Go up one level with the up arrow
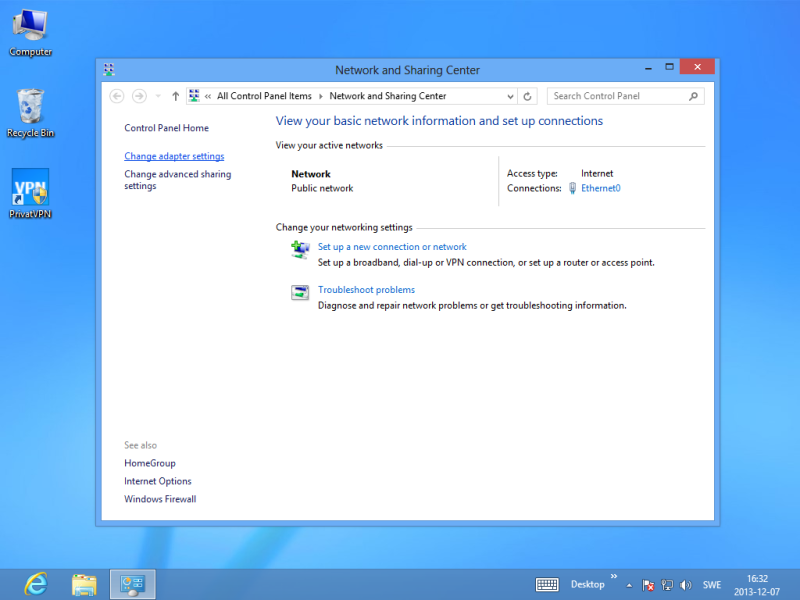The height and width of the screenshot is (600, 800). (176, 96)
